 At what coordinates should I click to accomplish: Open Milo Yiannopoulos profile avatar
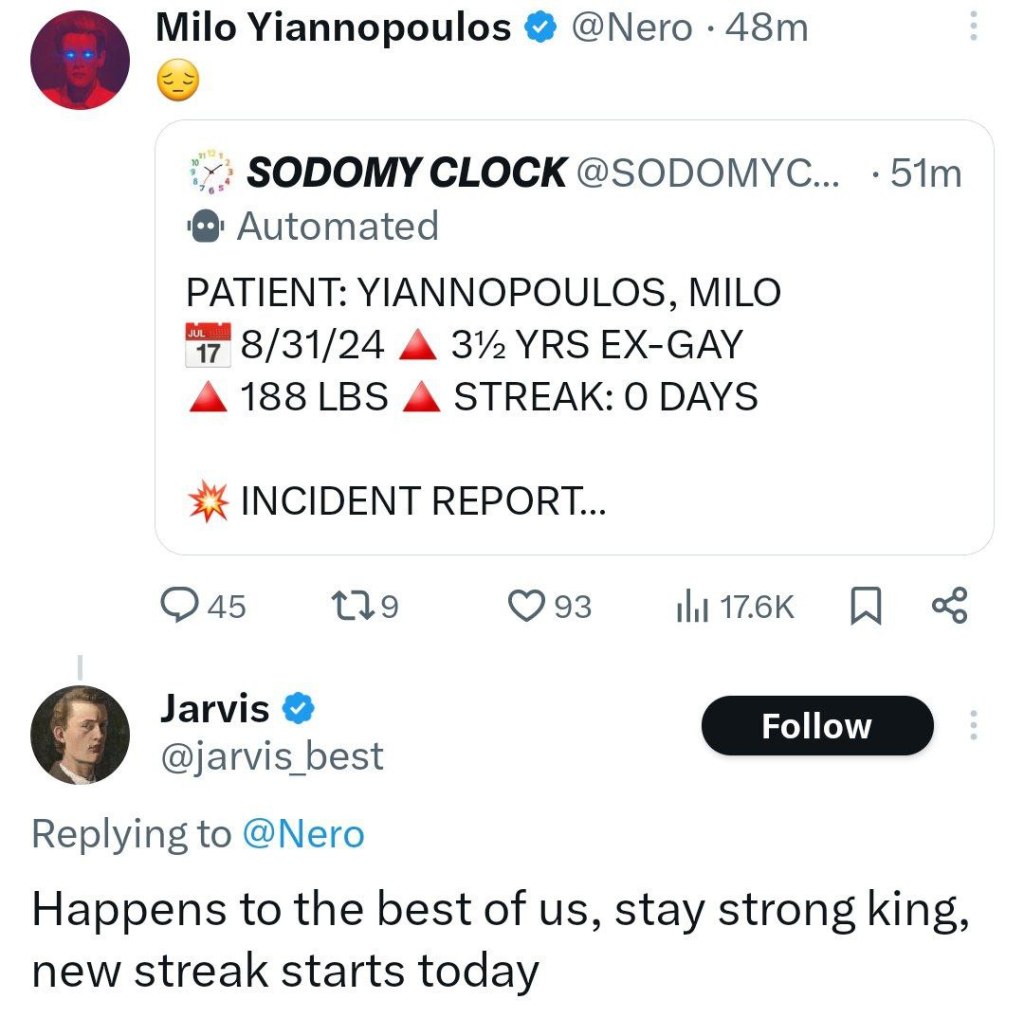click(x=80, y=60)
